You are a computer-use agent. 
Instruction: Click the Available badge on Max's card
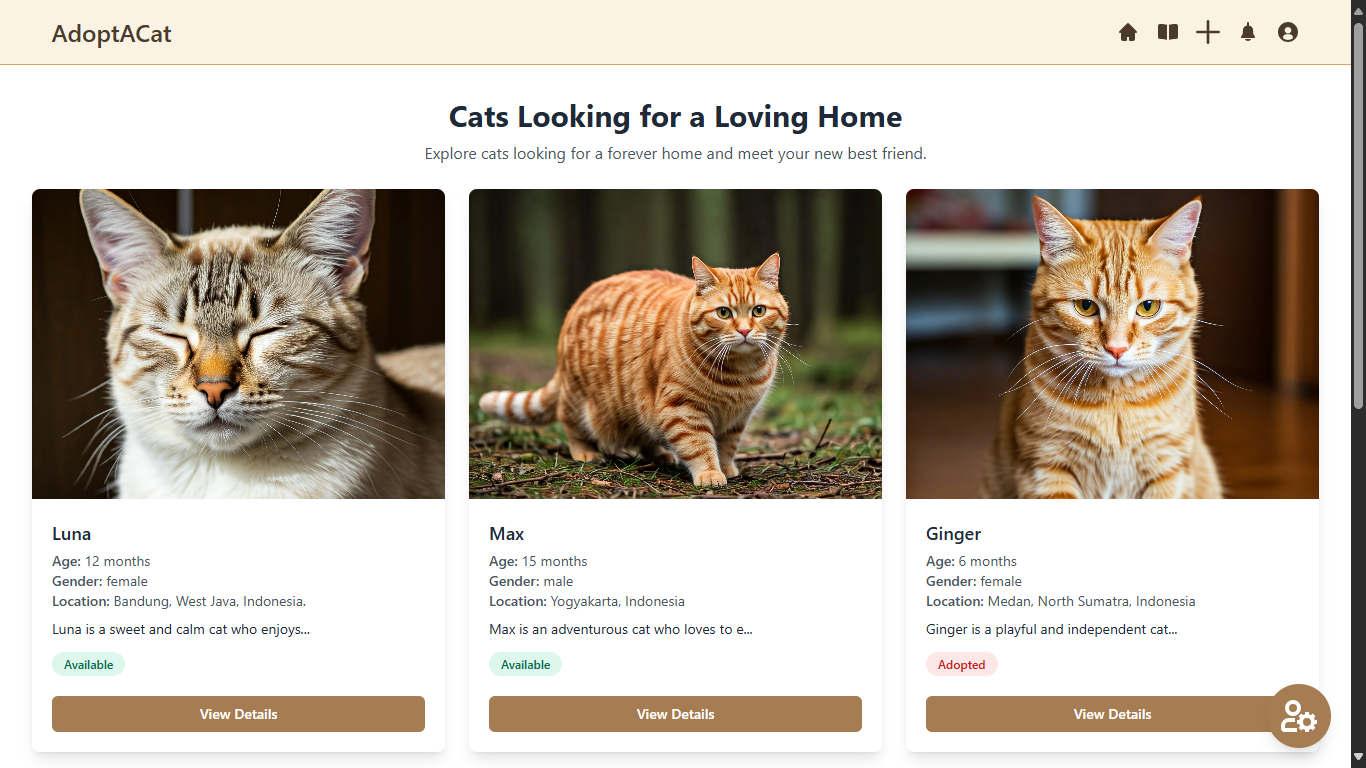525,663
